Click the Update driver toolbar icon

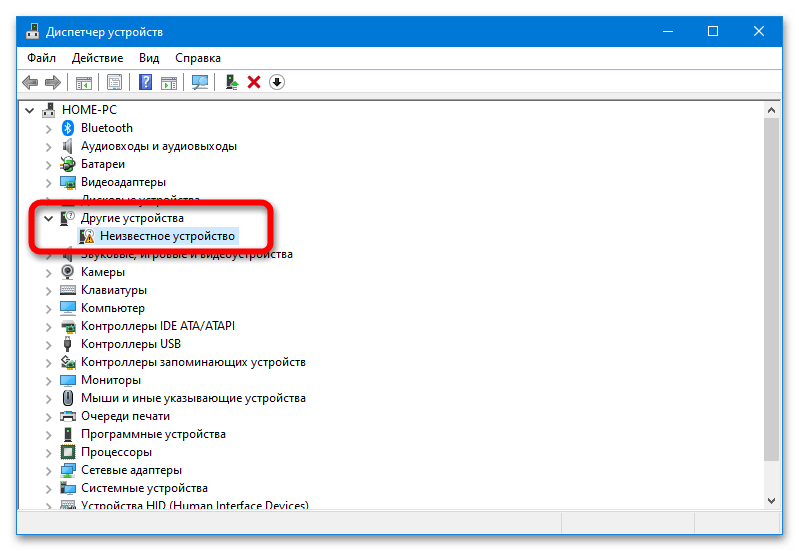tap(232, 82)
